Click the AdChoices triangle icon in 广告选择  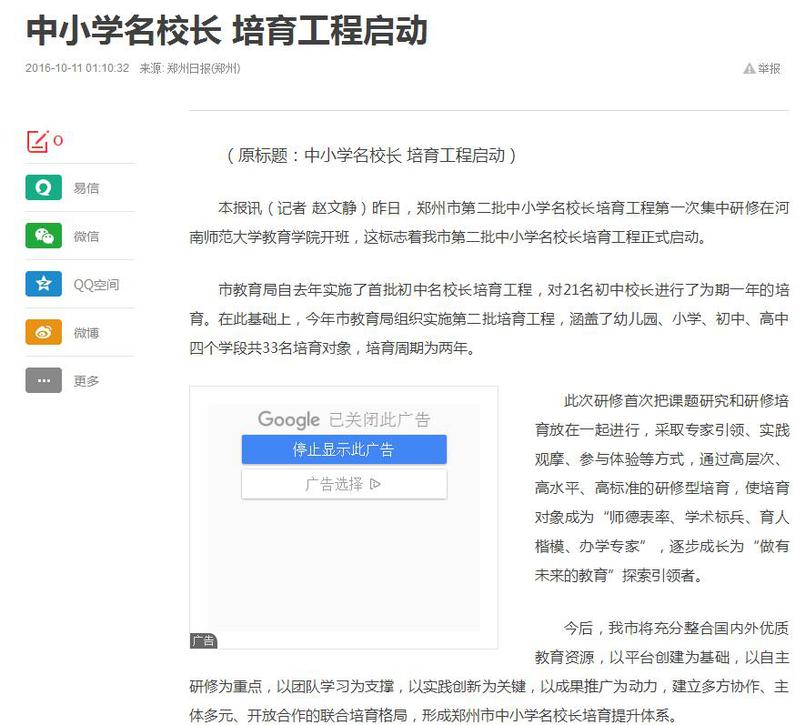coord(375,484)
